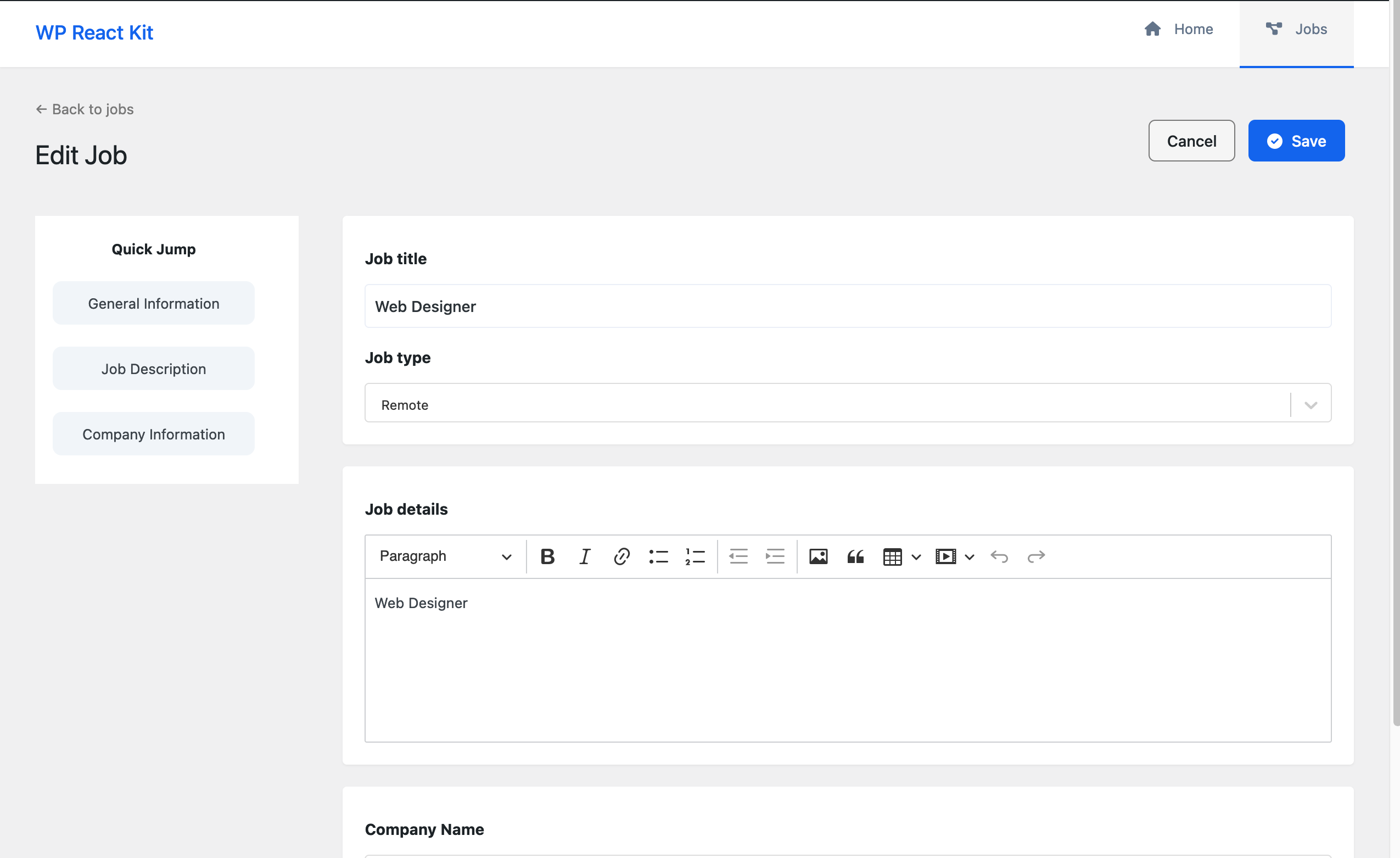This screenshot has width=1400, height=858.
Task: Switch to the Jobs nav tab
Action: pyautogui.click(x=1296, y=30)
